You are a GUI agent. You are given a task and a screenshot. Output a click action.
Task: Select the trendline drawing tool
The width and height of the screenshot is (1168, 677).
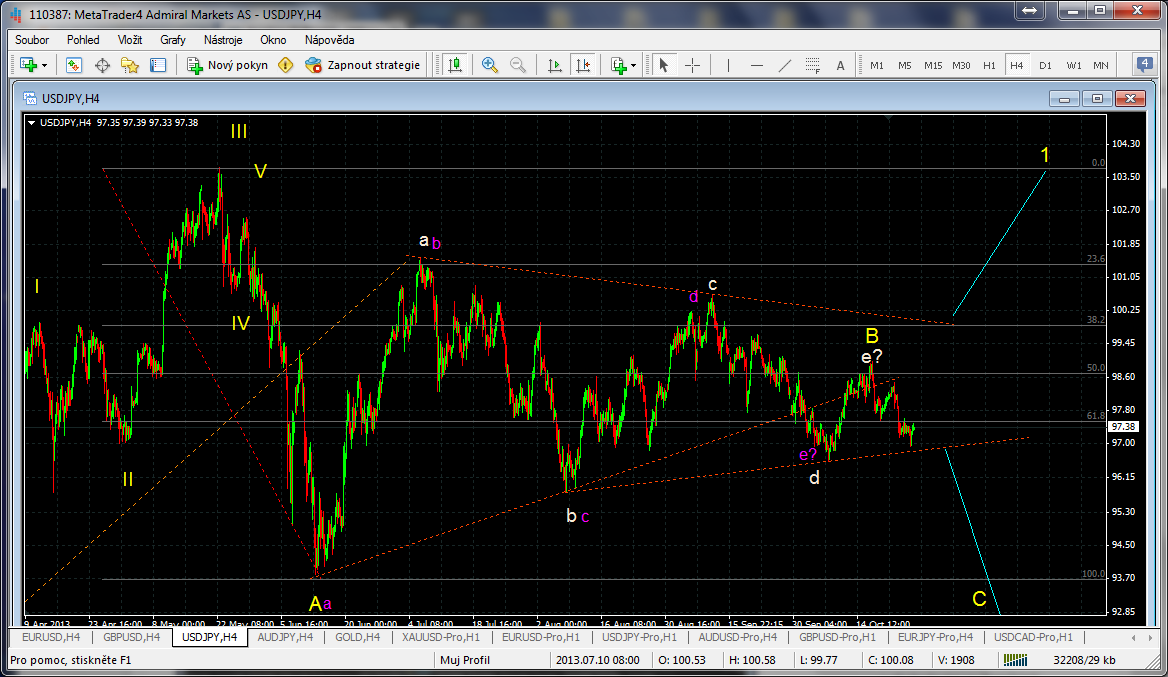click(x=785, y=65)
